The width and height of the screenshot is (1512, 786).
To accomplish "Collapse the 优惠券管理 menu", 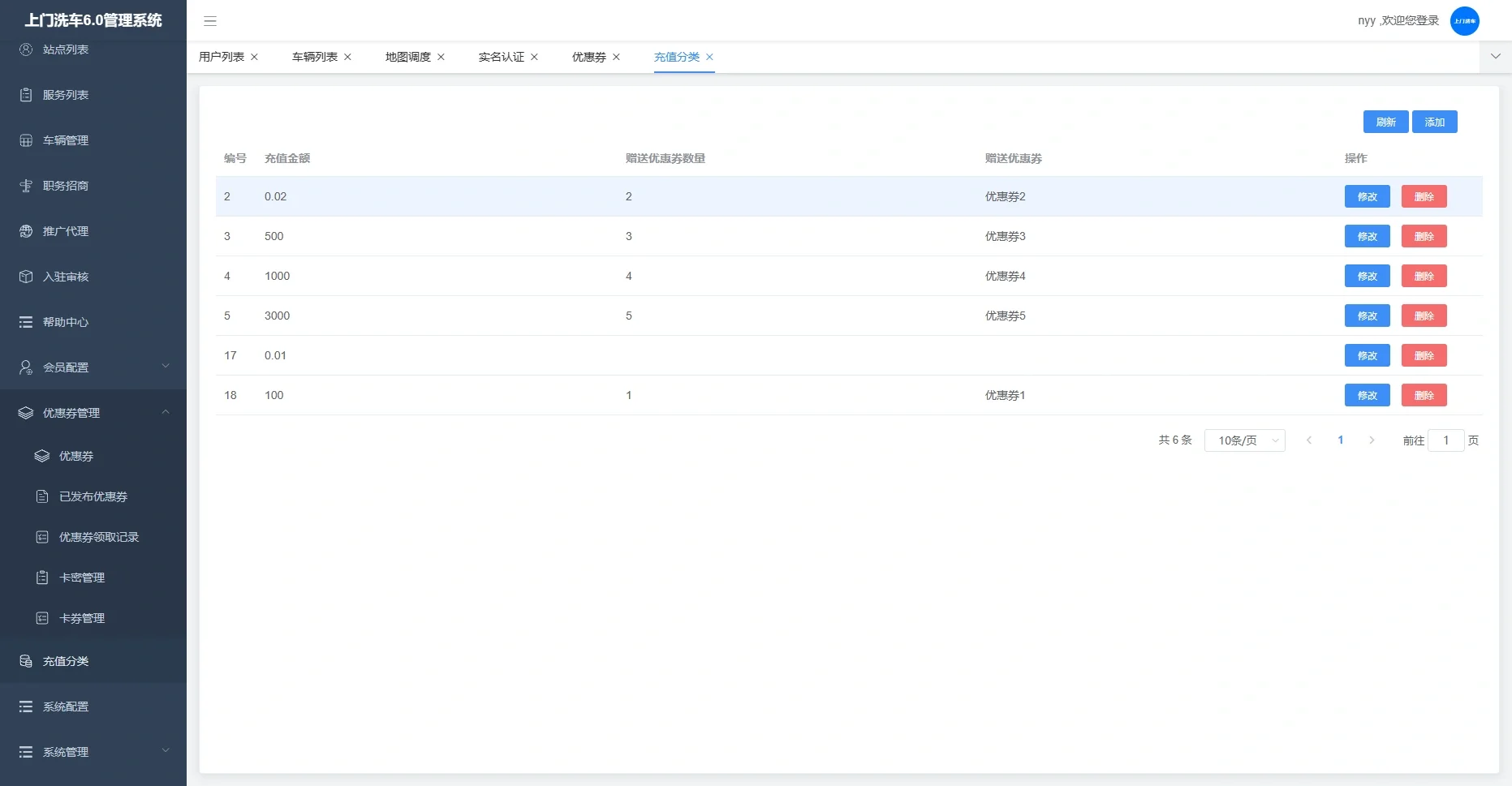I will 93,413.
